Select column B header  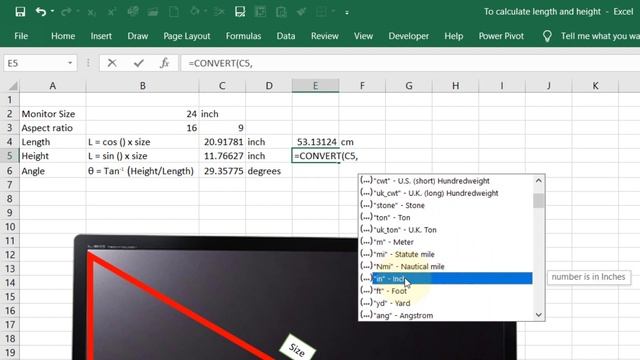click(x=142, y=86)
